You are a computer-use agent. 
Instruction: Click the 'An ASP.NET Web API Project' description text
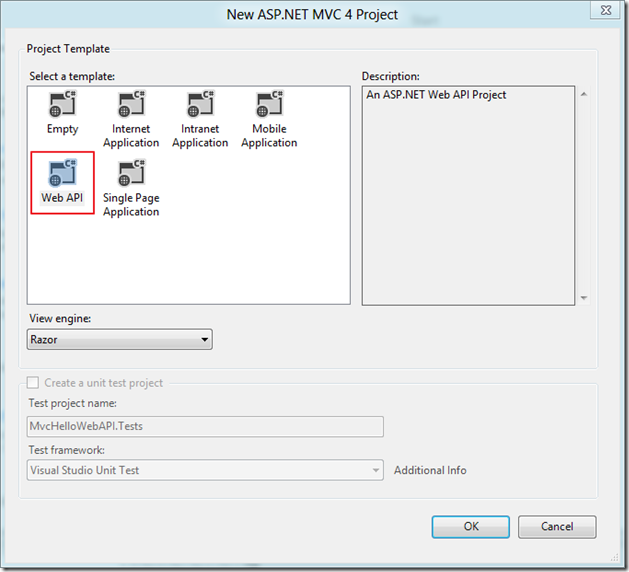click(436, 95)
